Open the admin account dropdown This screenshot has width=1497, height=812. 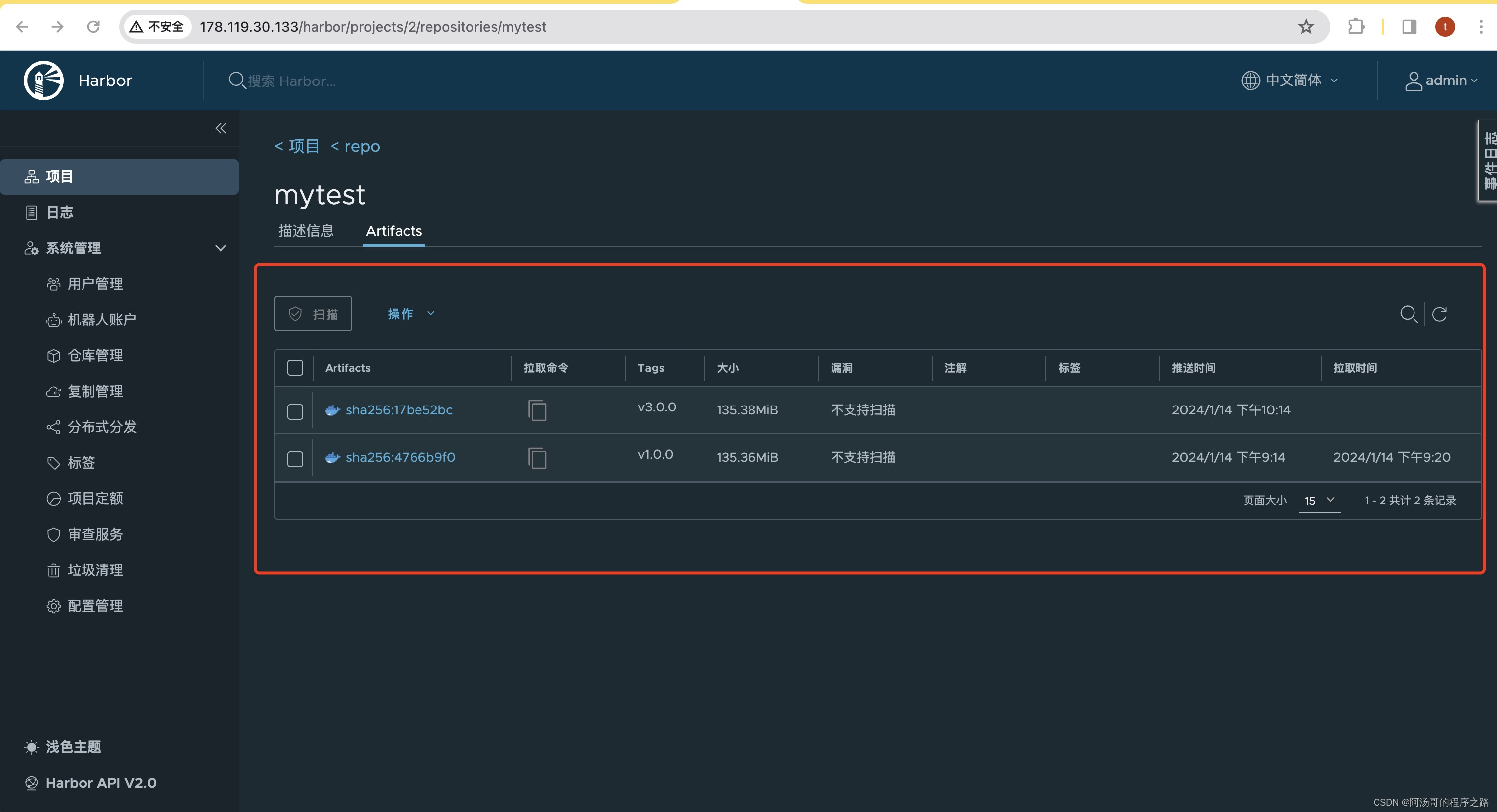pos(1441,80)
